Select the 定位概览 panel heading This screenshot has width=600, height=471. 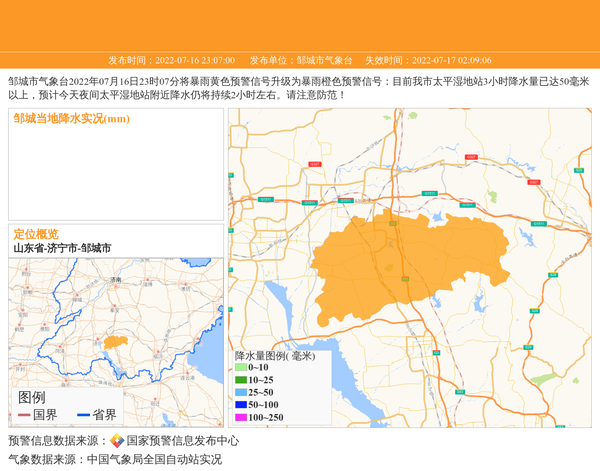coord(36,234)
